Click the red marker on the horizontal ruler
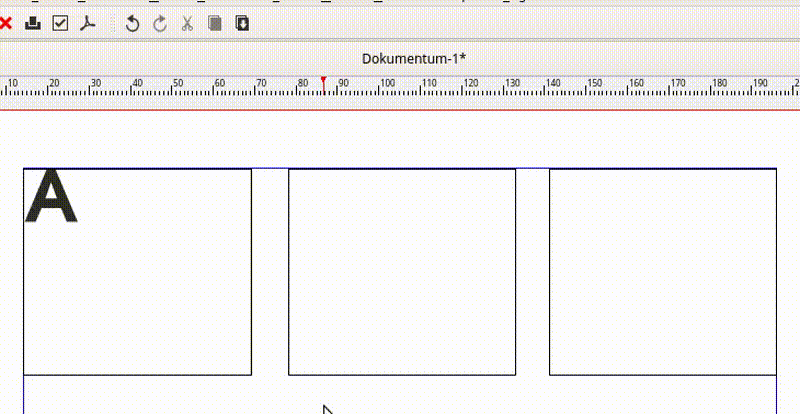 (323, 80)
